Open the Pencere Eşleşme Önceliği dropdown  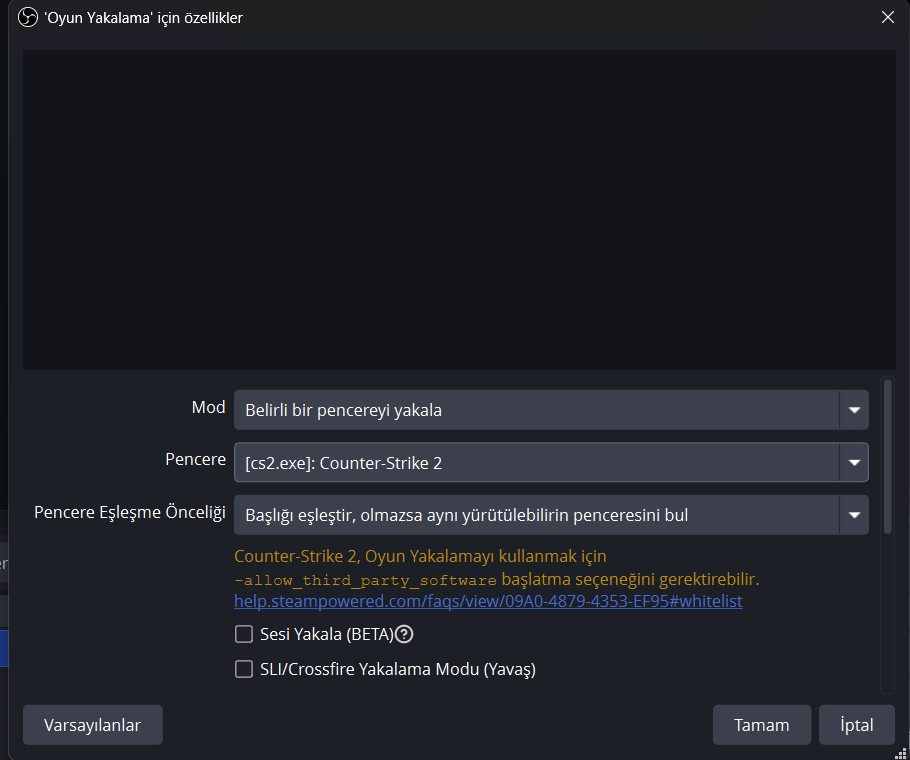click(x=551, y=515)
